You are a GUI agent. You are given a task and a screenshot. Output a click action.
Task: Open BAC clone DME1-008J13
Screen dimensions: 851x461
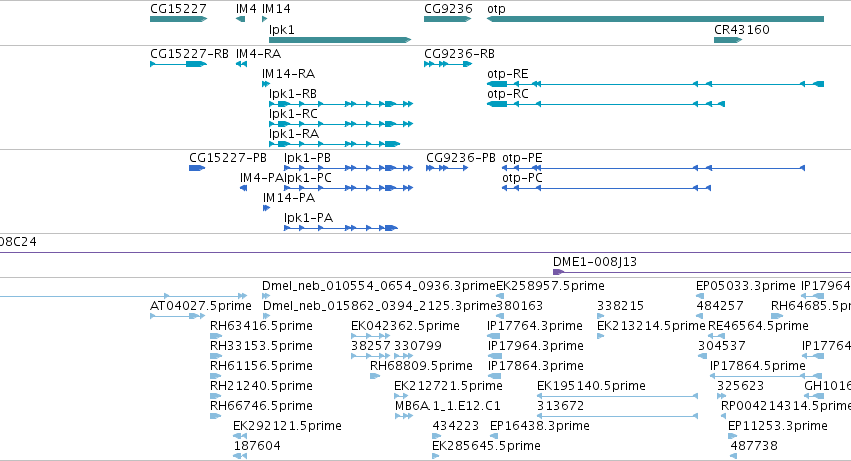pos(595,262)
